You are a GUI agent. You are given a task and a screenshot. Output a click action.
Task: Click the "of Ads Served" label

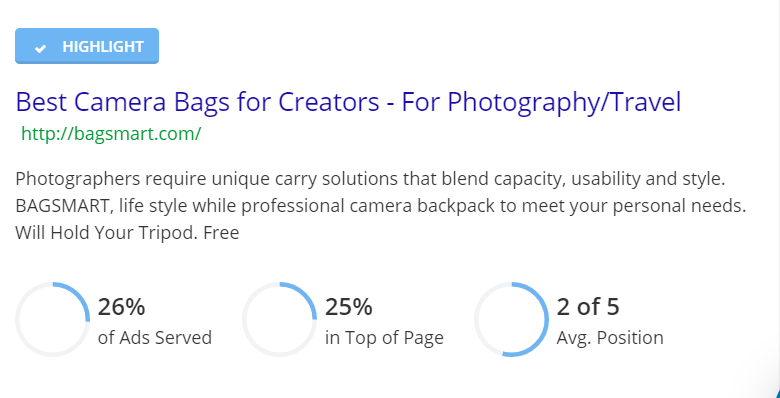click(x=155, y=338)
